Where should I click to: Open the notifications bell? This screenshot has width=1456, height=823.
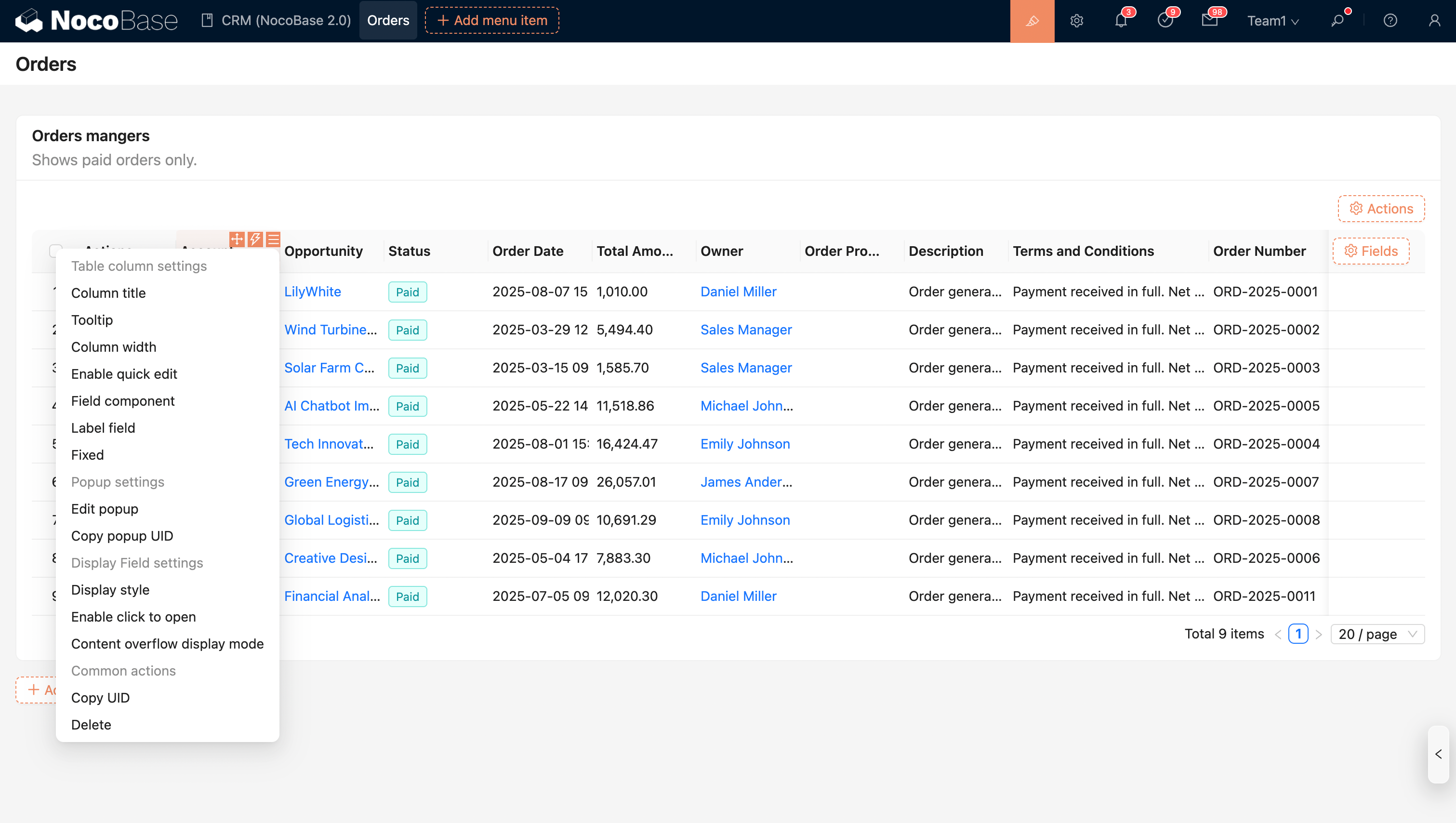(x=1120, y=21)
